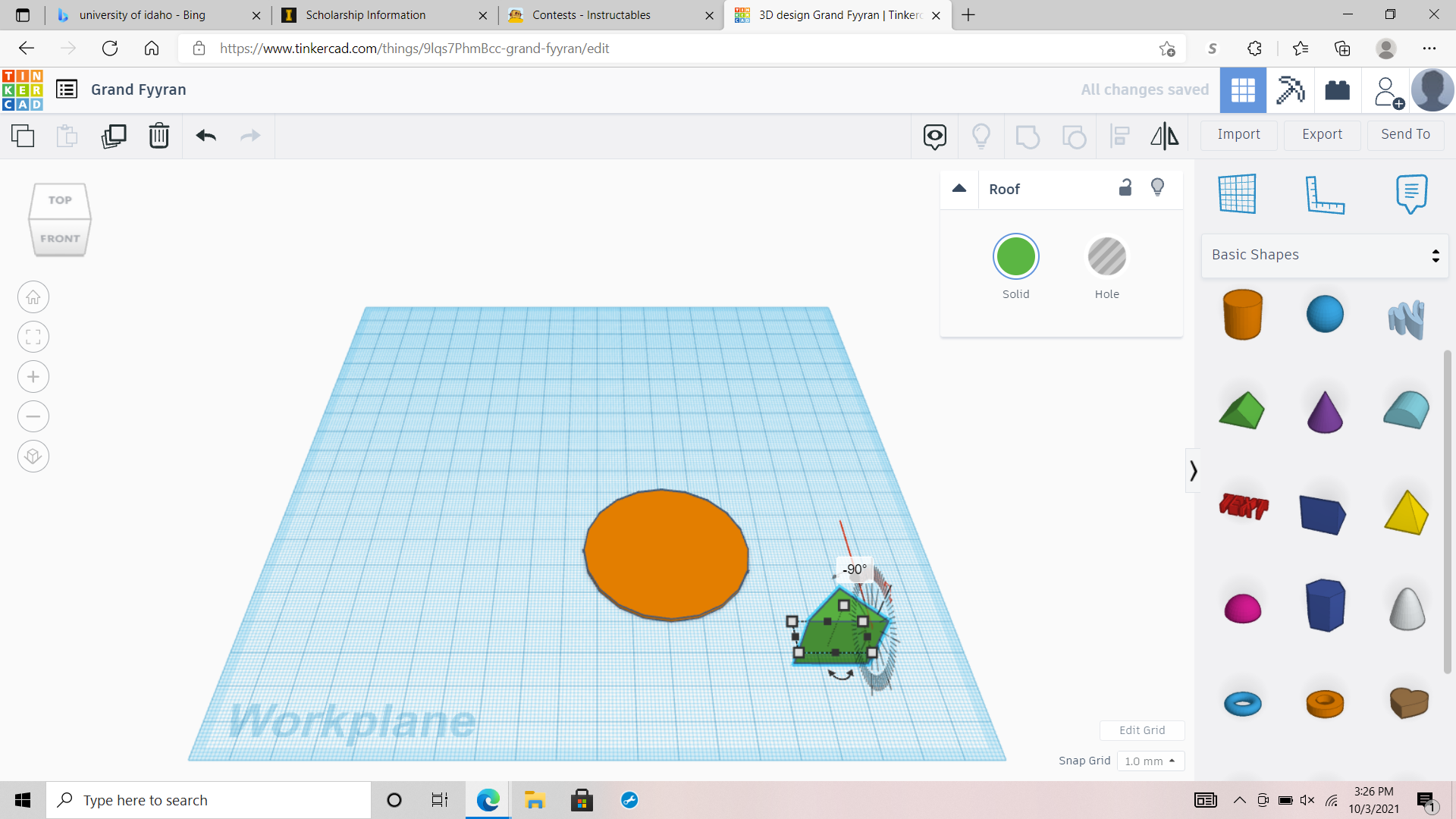This screenshot has height=819, width=1456.
Task: Zoom out with minus button
Action: 33,416
